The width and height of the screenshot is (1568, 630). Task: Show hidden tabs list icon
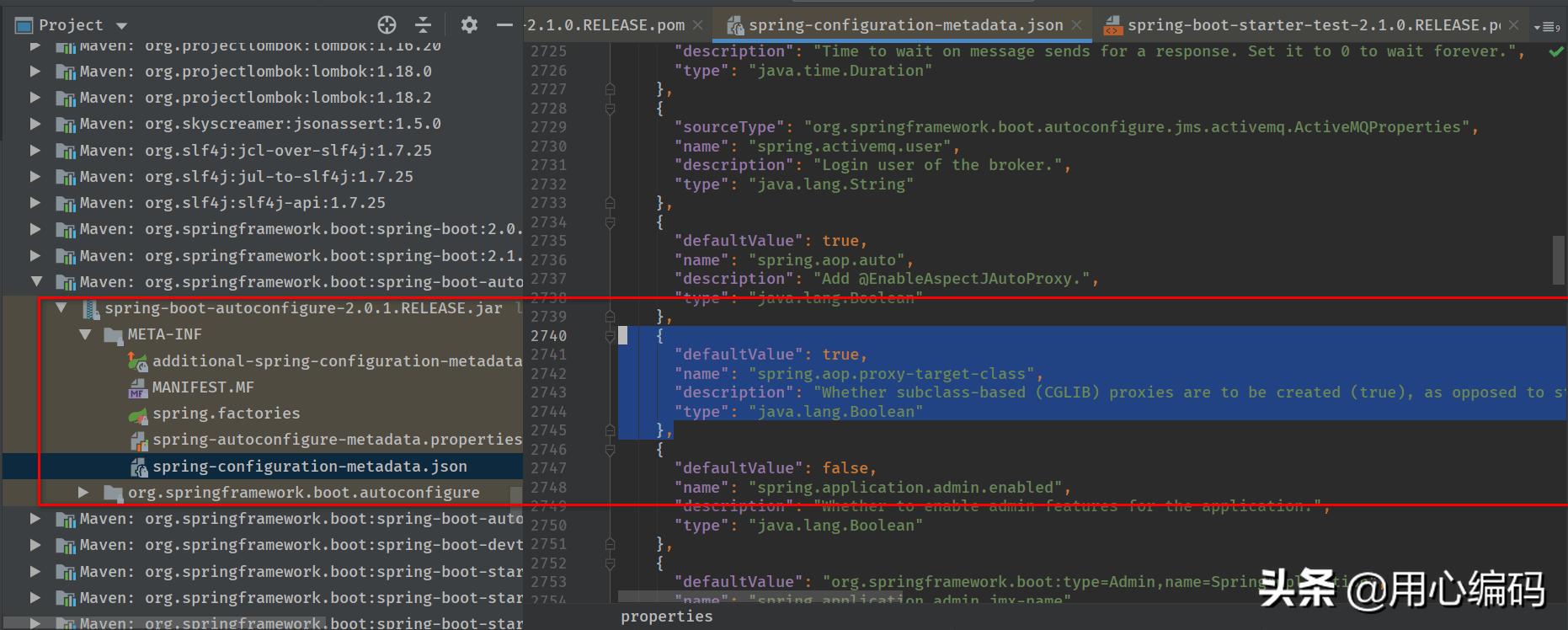click(1548, 26)
